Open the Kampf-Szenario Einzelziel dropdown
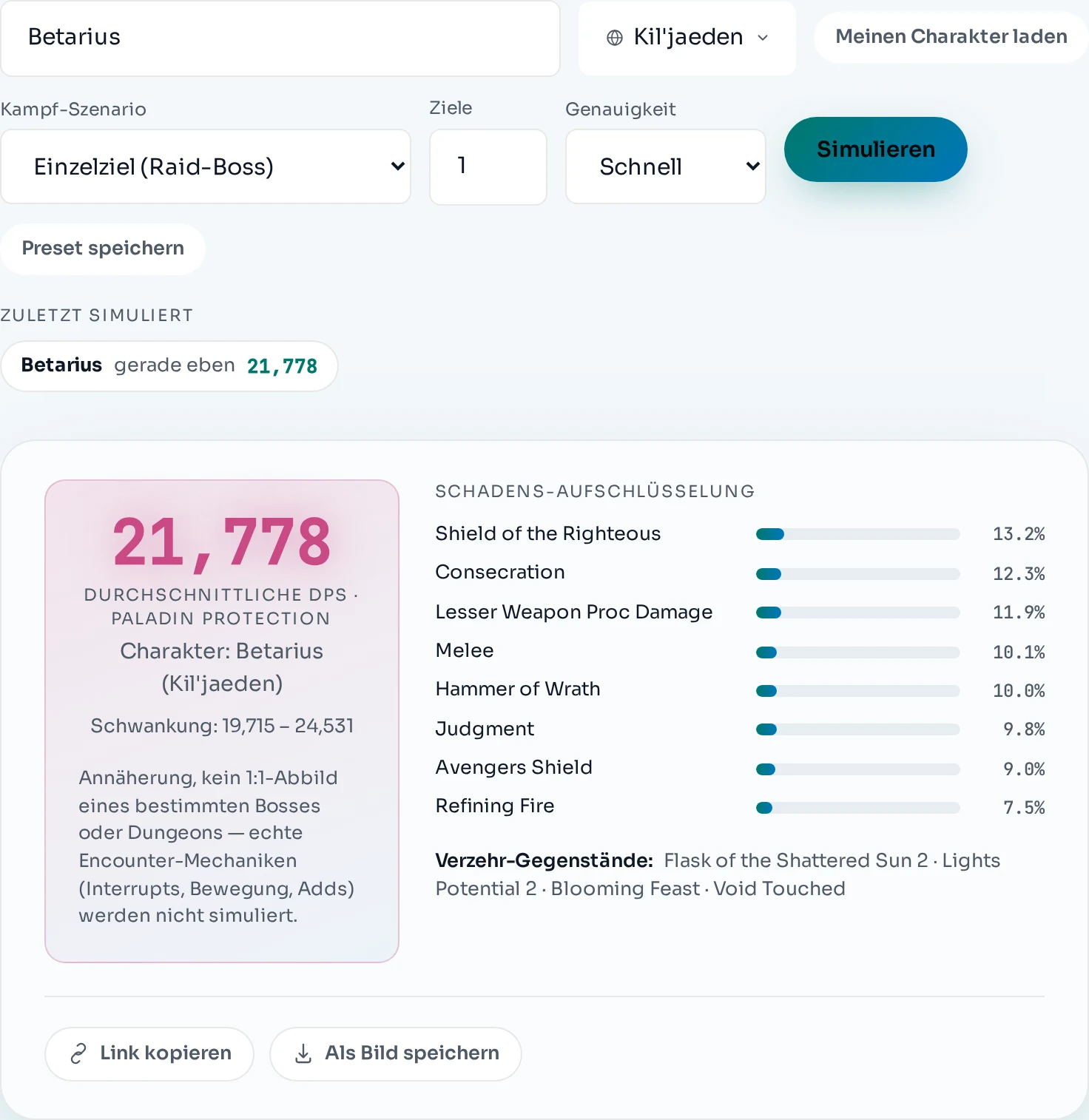The width and height of the screenshot is (1089, 1120). (x=206, y=166)
